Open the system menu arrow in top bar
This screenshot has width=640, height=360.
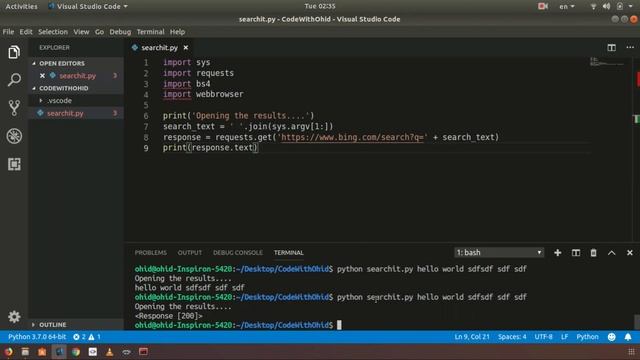pos(630,6)
